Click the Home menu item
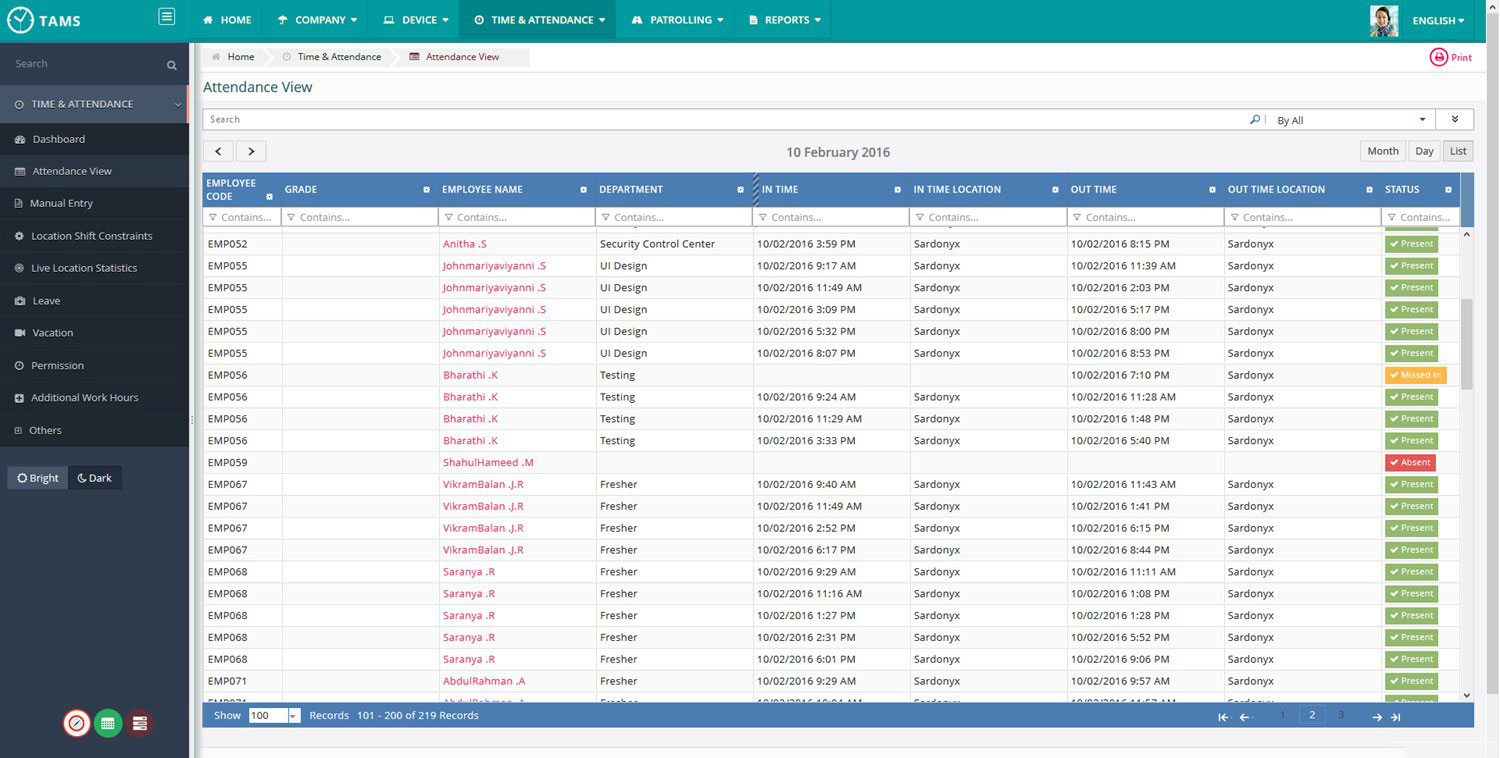Screen dimensions: 1500x758 227,20
